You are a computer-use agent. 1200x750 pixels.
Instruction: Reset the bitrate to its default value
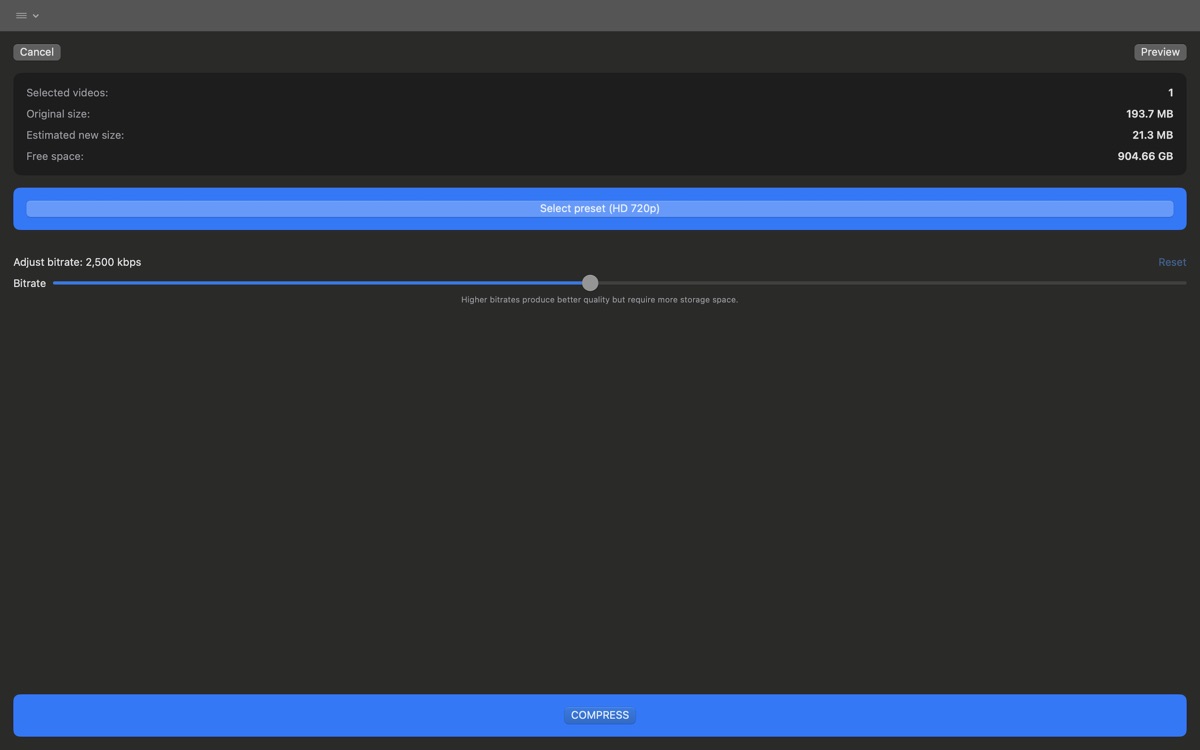(x=1171, y=261)
